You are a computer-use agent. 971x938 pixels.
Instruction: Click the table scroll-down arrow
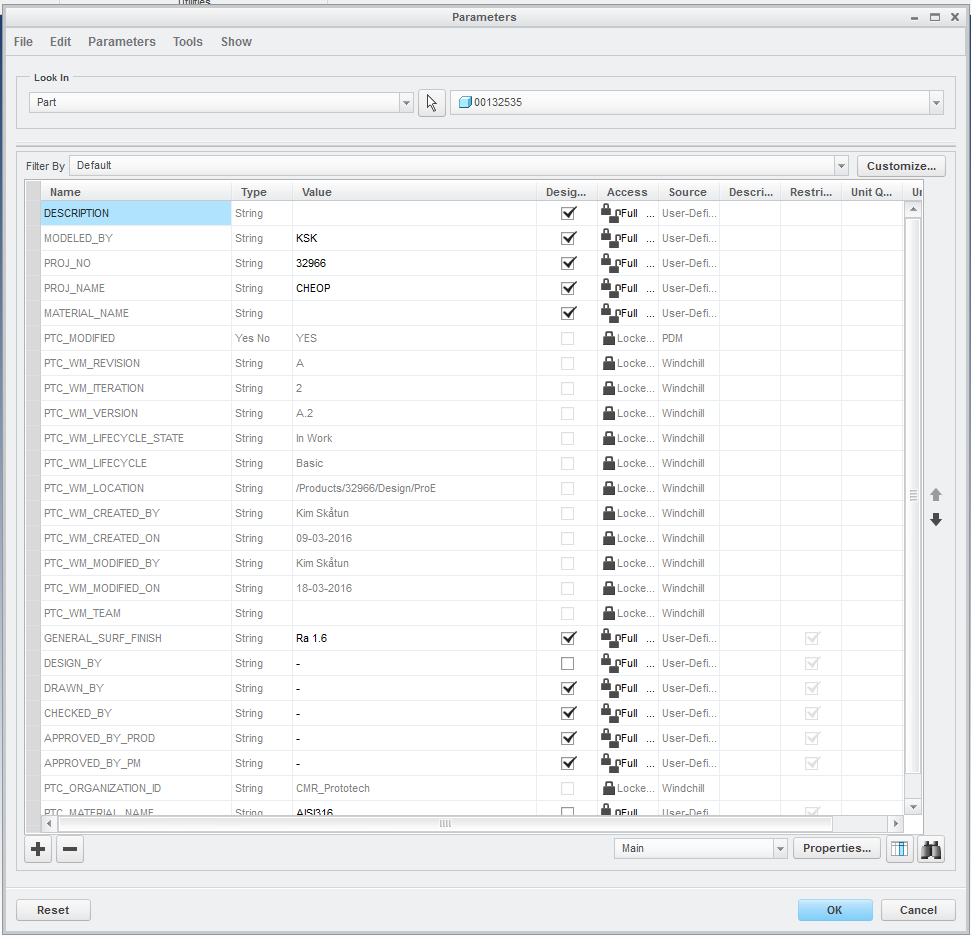coord(913,807)
